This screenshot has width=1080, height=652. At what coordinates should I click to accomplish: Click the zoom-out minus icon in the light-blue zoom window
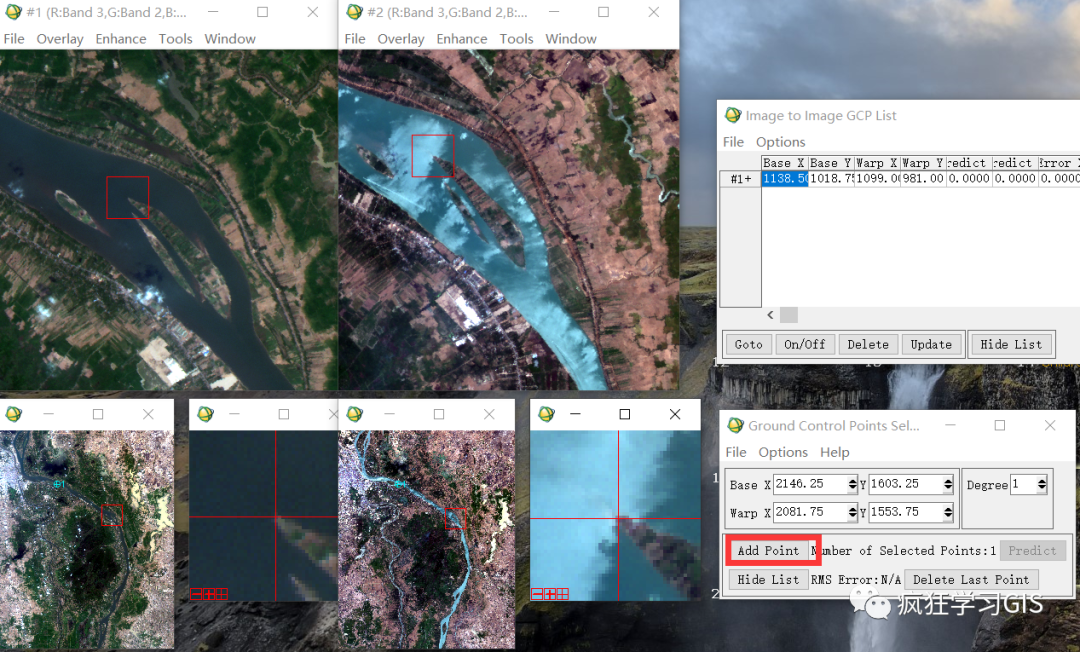point(537,594)
